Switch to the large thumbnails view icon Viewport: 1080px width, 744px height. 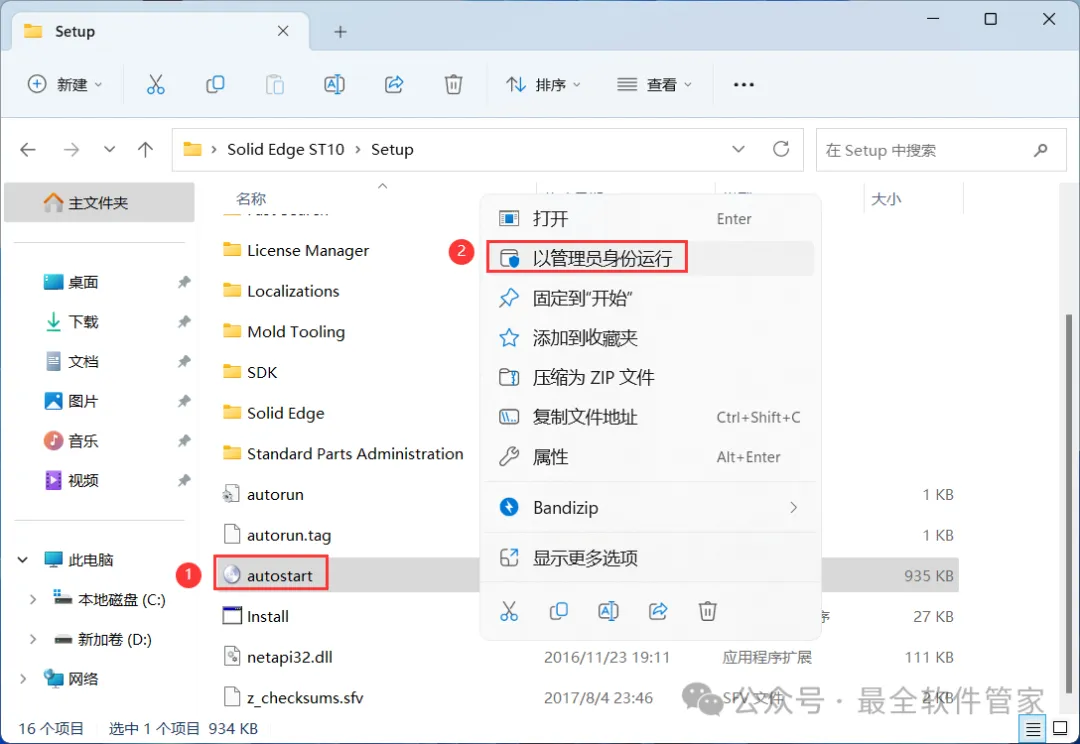point(1060,728)
